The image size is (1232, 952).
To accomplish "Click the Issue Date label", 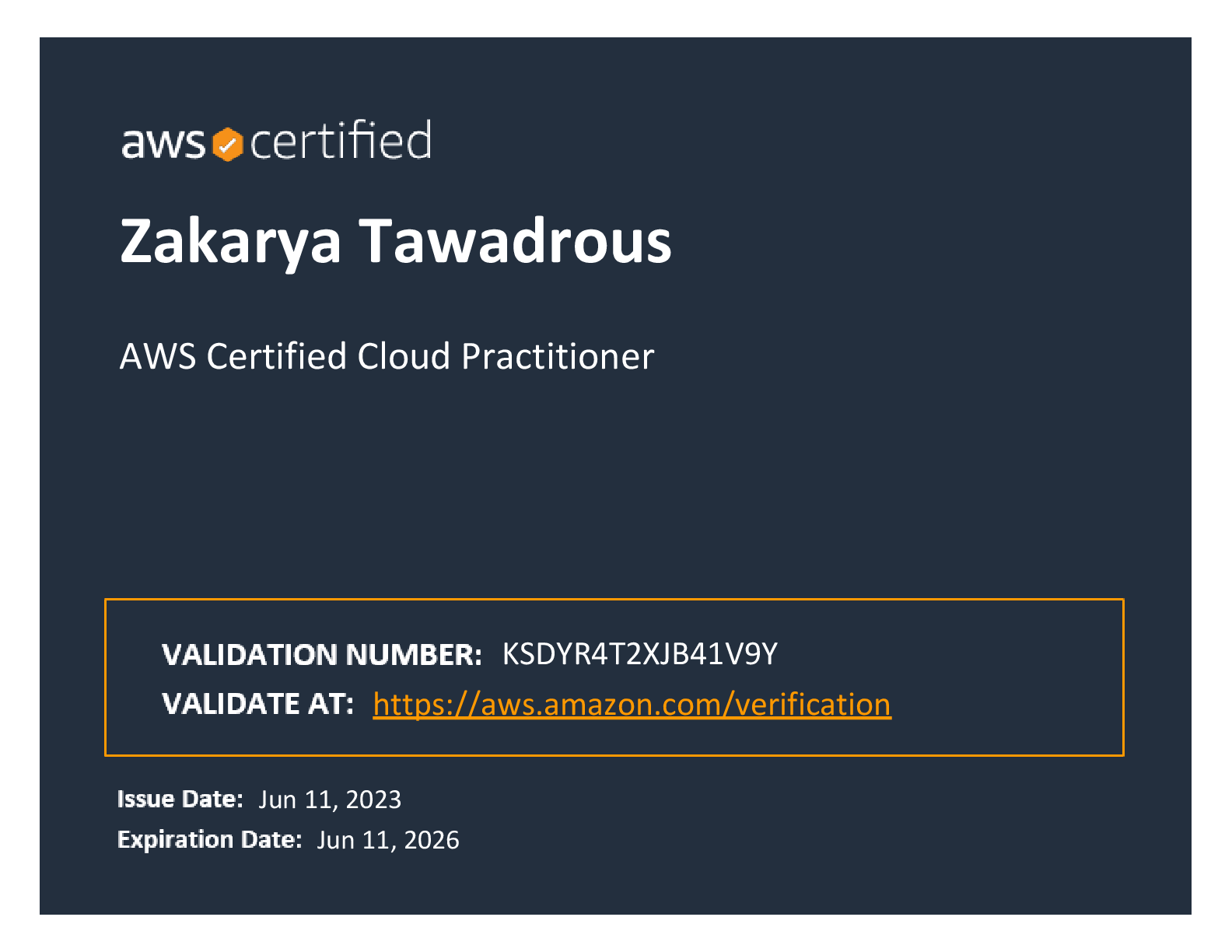I will click(180, 799).
